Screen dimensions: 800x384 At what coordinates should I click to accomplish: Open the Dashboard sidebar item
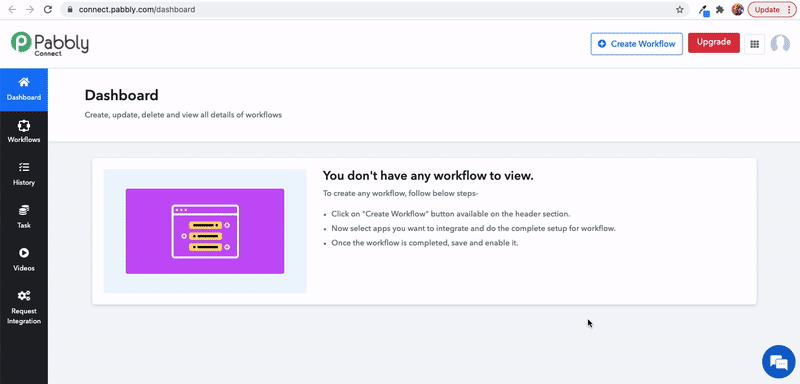(24, 90)
